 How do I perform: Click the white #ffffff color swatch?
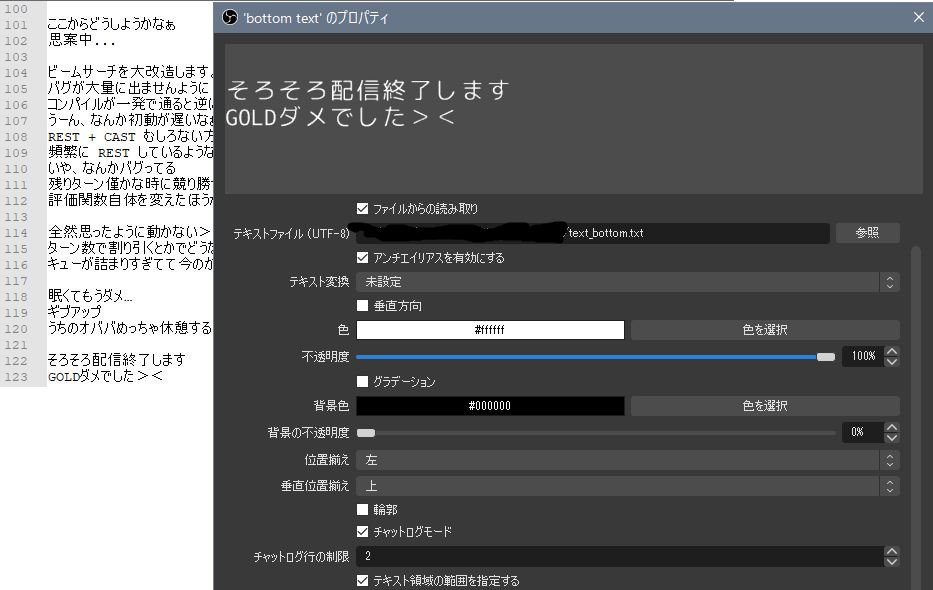click(489, 330)
